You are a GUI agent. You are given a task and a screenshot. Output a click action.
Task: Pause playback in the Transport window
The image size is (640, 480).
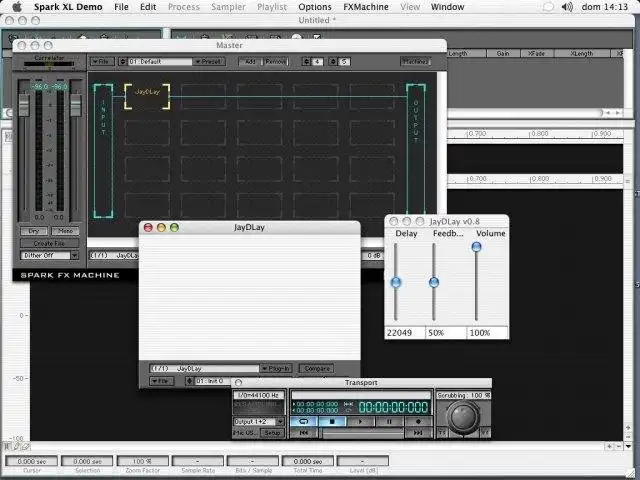coord(389,421)
